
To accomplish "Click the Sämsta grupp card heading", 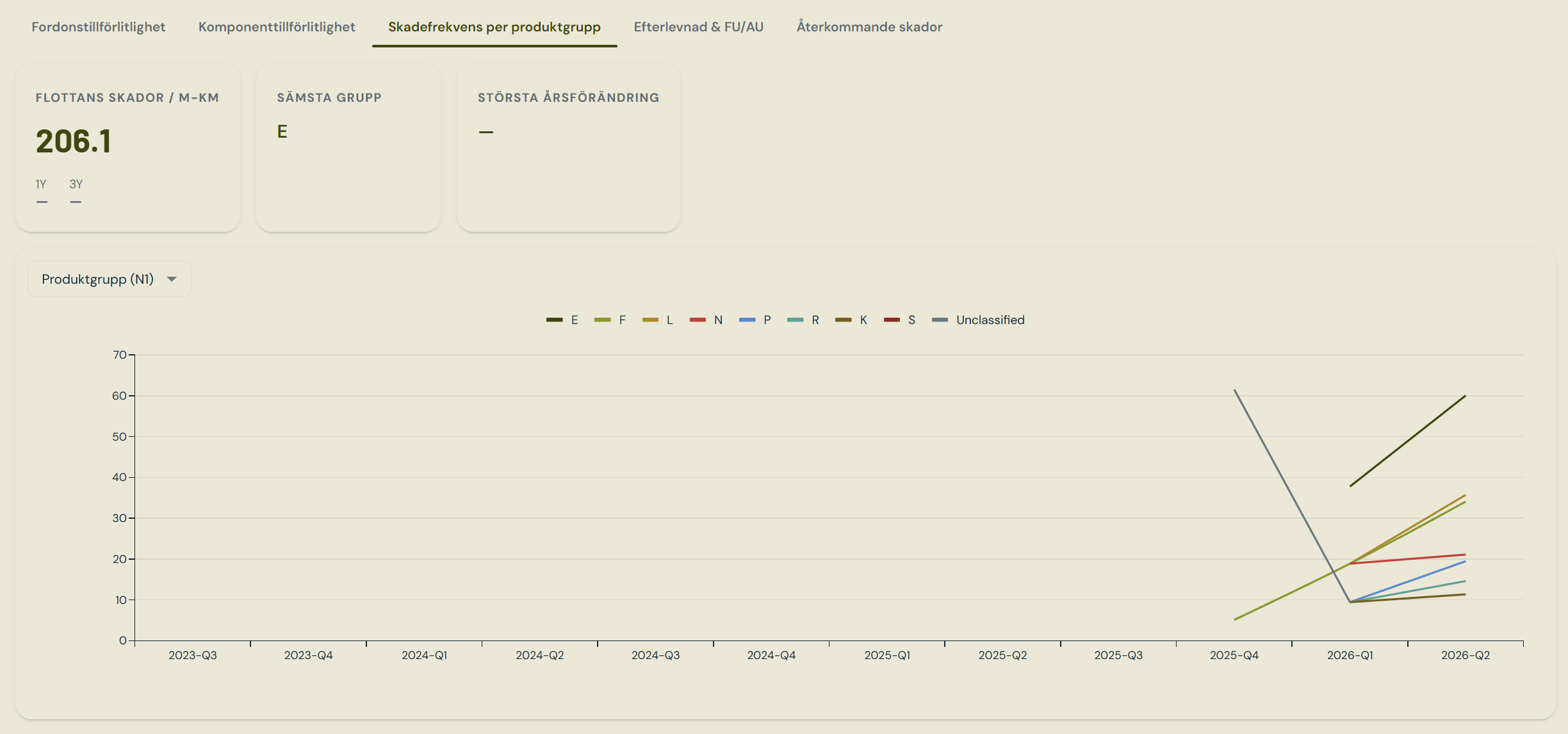I will click(x=329, y=98).
